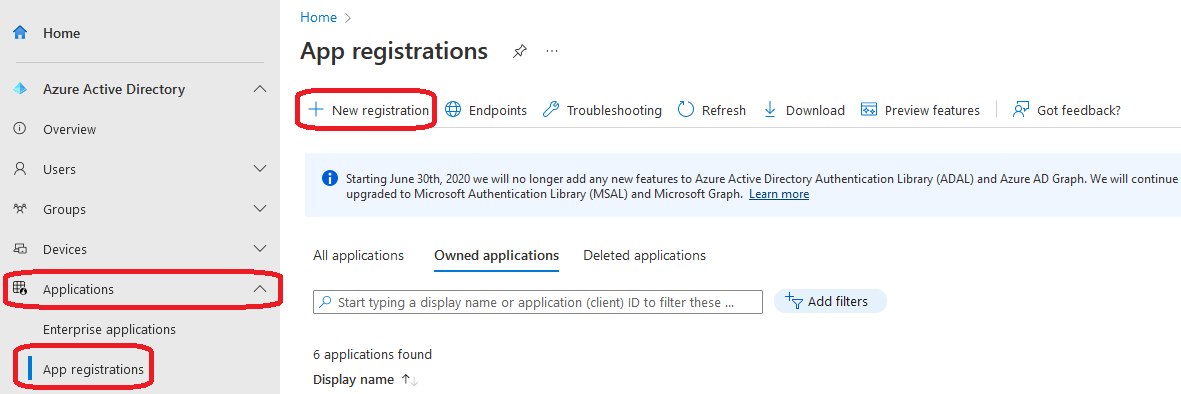
Task: Open Overview in sidebar
Action: point(69,130)
